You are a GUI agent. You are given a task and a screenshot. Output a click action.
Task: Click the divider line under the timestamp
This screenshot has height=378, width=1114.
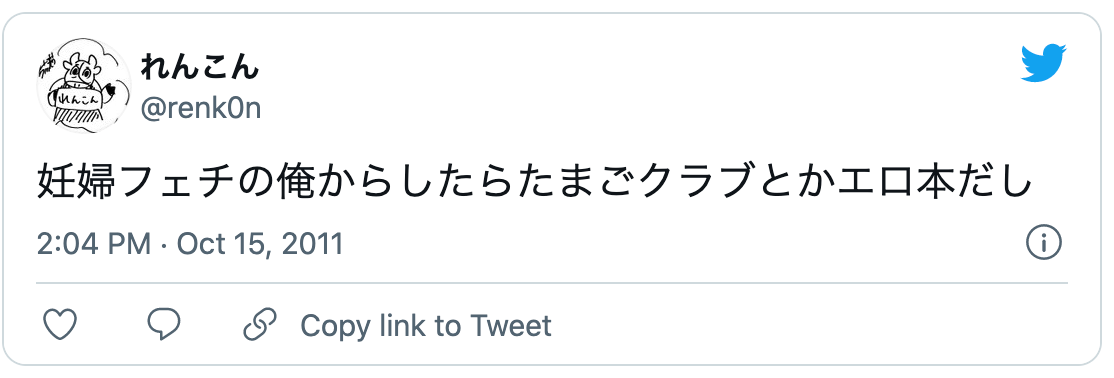tap(552, 283)
